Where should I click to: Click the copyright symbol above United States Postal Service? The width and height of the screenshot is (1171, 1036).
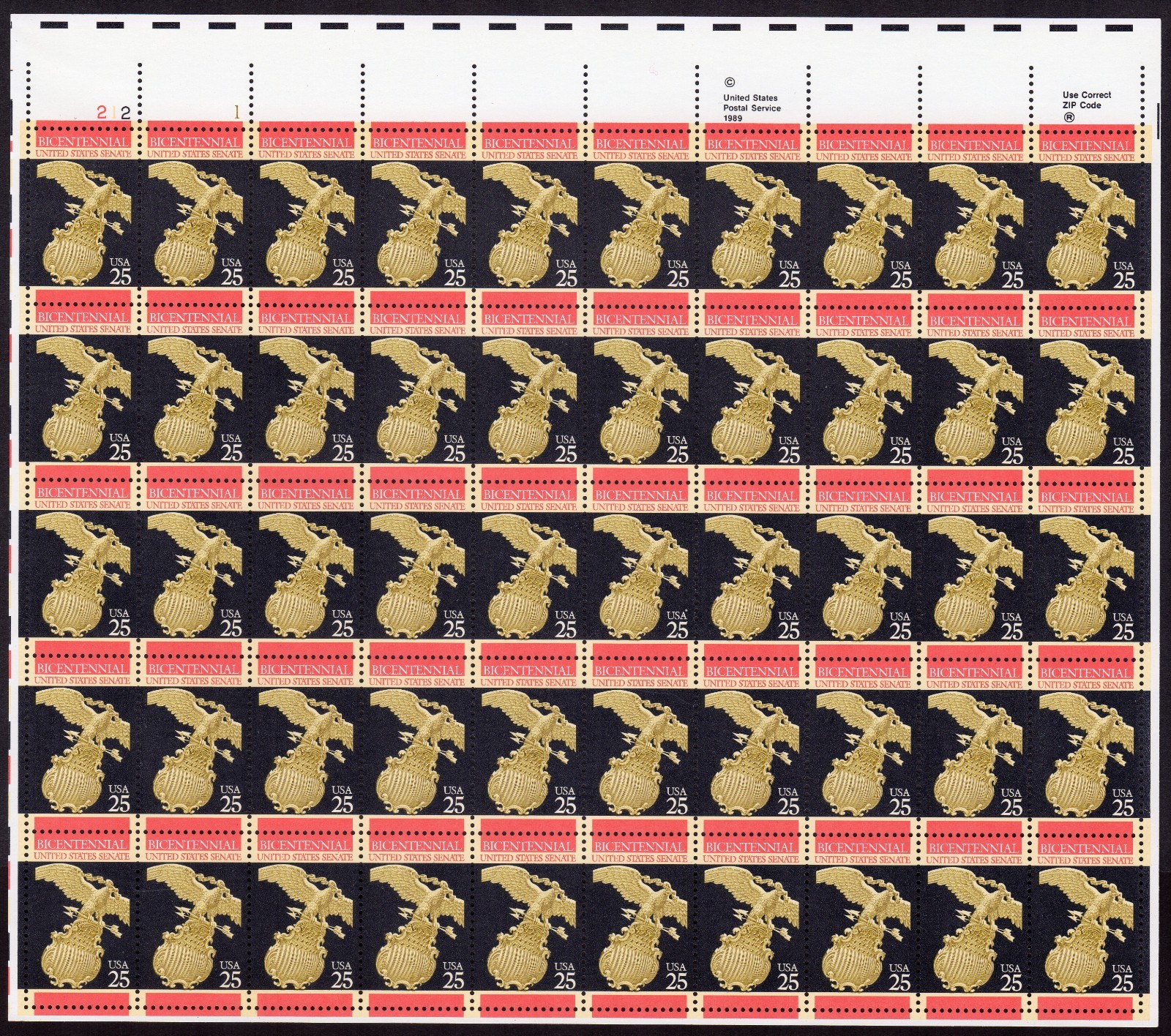[x=728, y=83]
